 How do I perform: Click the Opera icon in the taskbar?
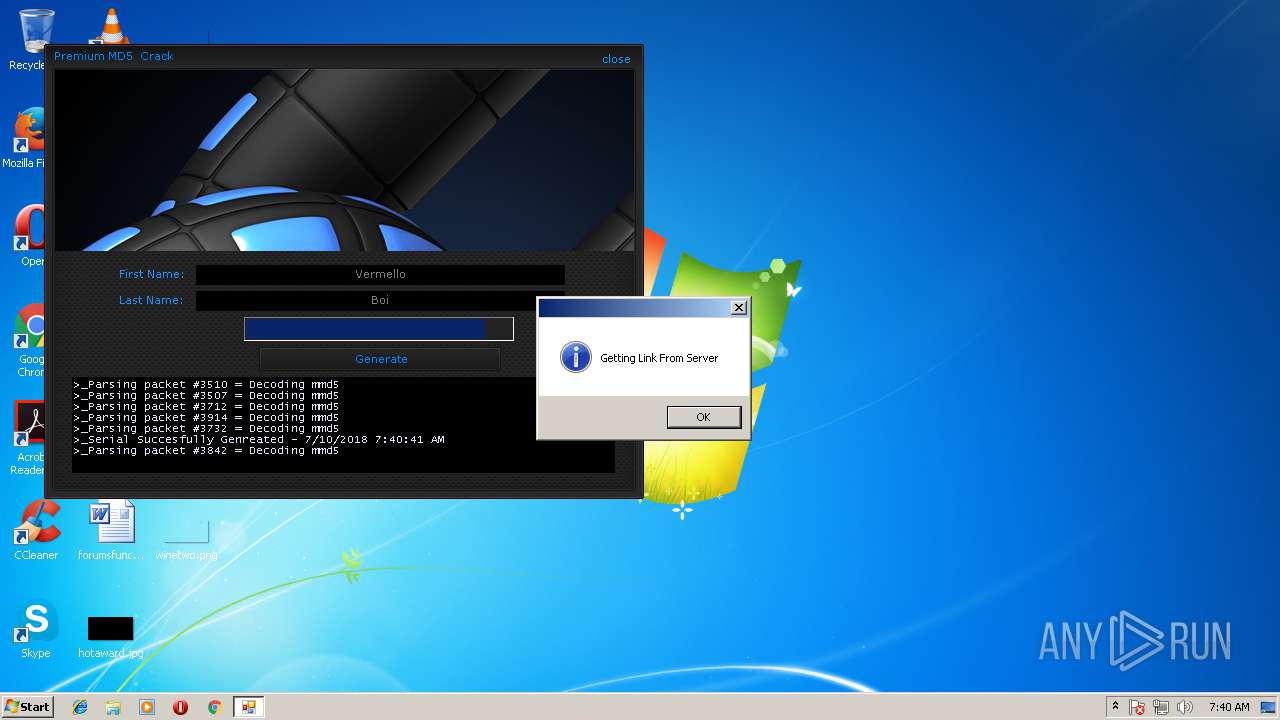coord(180,707)
